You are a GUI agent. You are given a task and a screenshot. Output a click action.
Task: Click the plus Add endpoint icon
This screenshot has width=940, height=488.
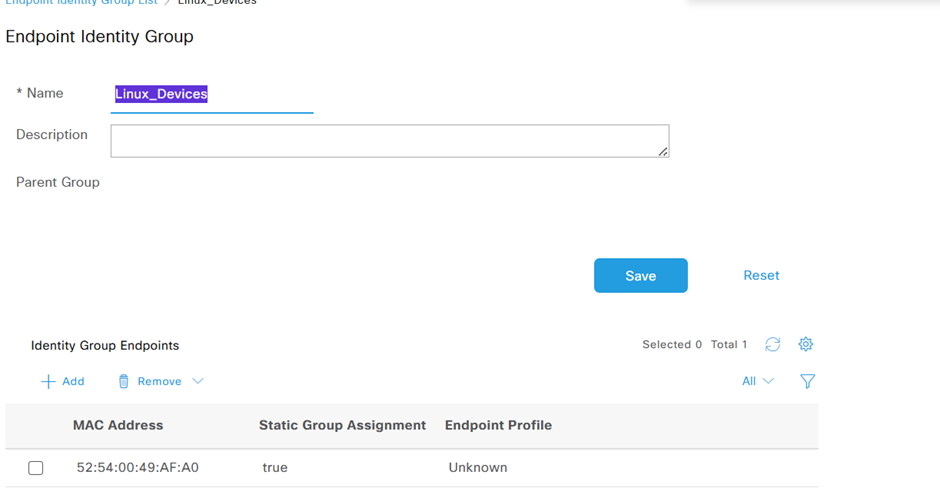click(x=48, y=381)
